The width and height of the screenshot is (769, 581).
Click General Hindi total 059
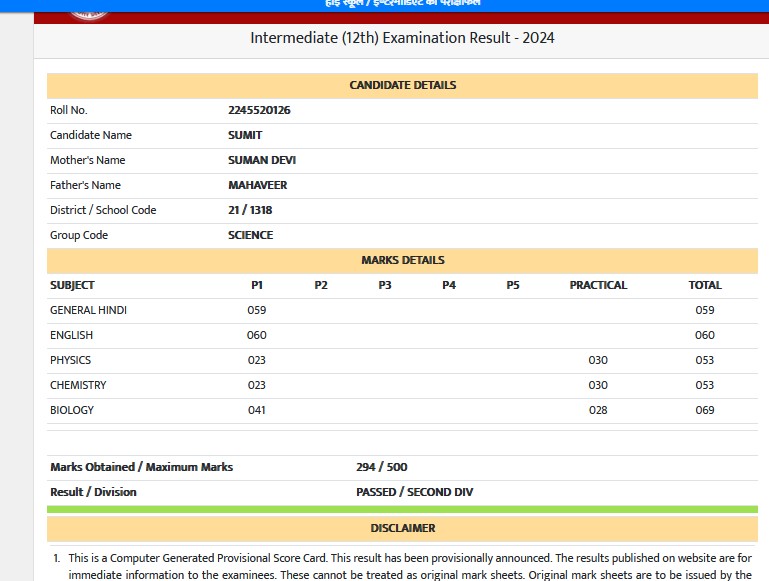705,310
